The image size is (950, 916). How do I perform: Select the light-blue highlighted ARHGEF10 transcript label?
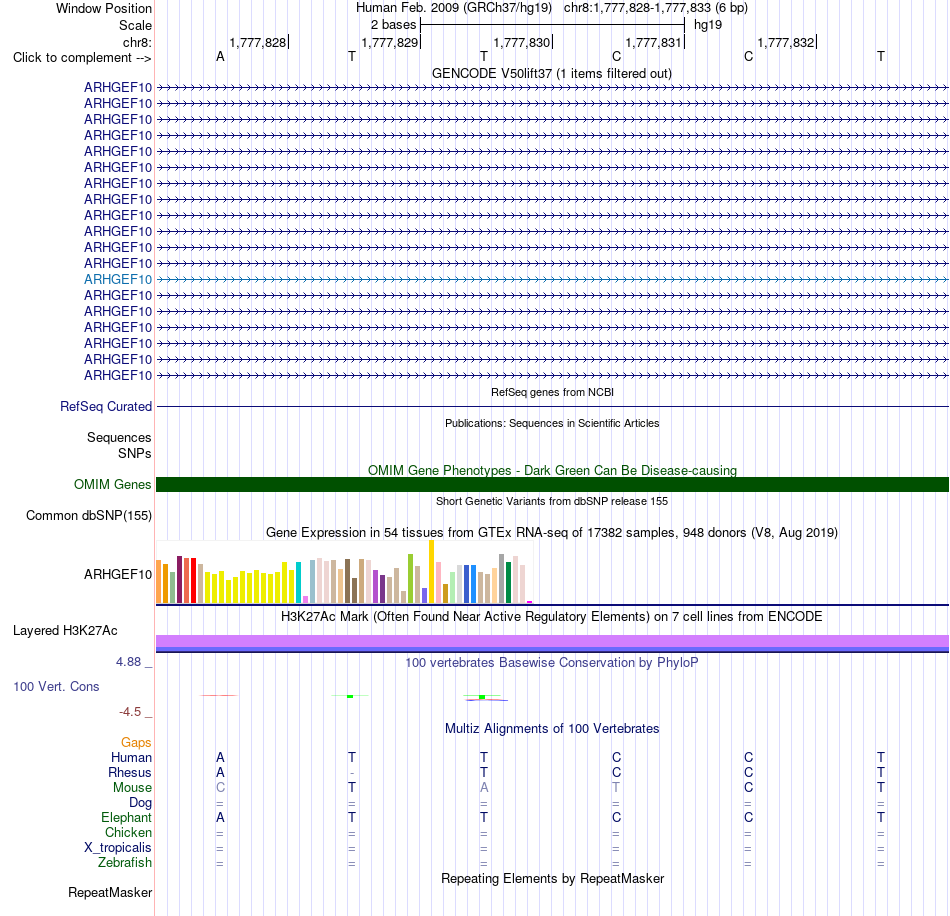(118, 279)
